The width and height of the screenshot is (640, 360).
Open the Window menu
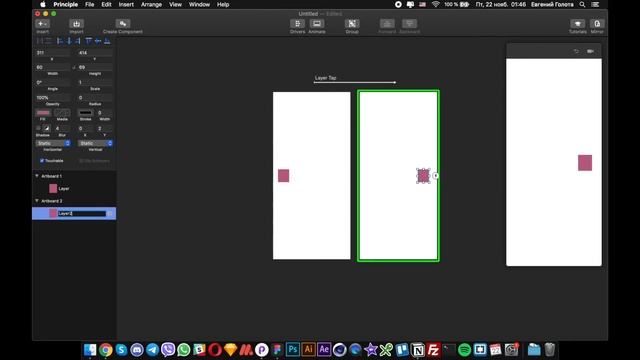199,4
